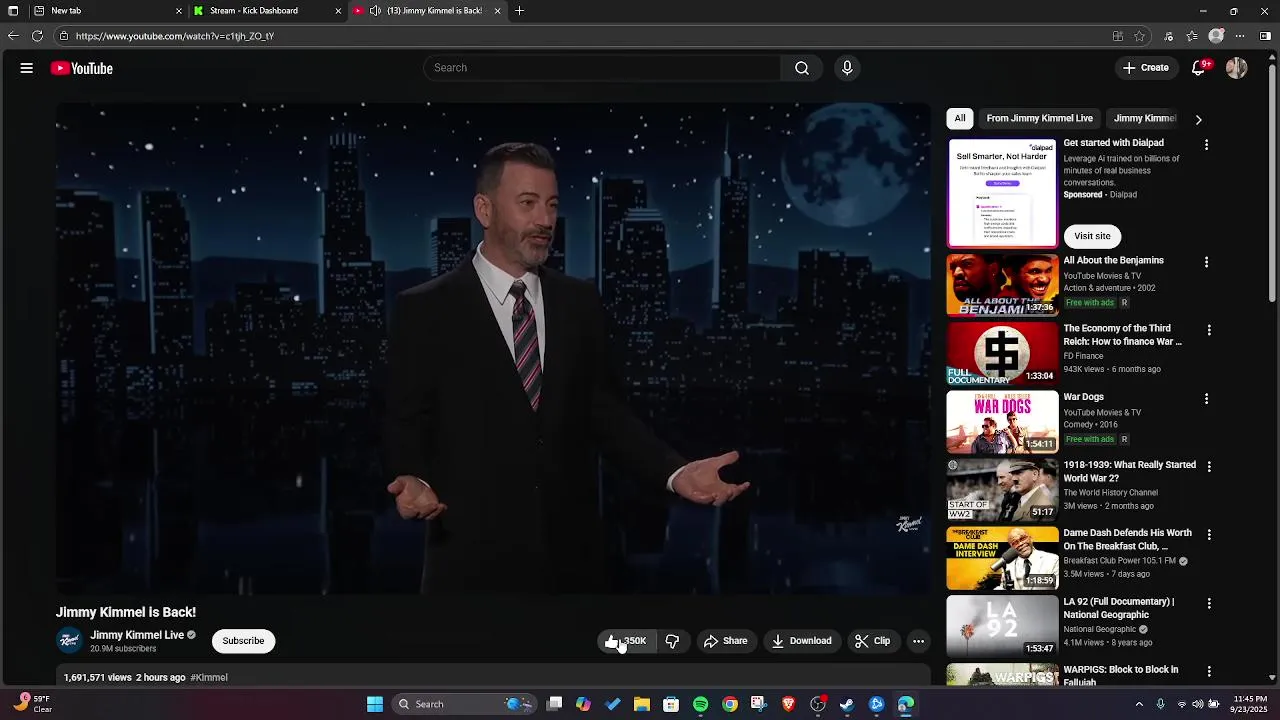1280x720 pixels.
Task: Open options for Dialpad ad
Action: click(x=1206, y=145)
